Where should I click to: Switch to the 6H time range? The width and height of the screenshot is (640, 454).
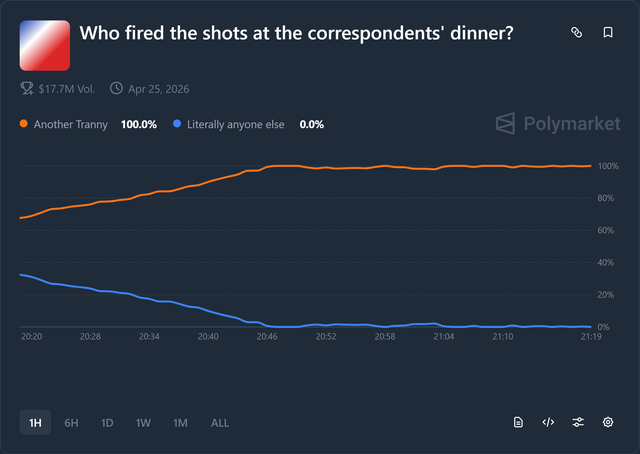71,422
